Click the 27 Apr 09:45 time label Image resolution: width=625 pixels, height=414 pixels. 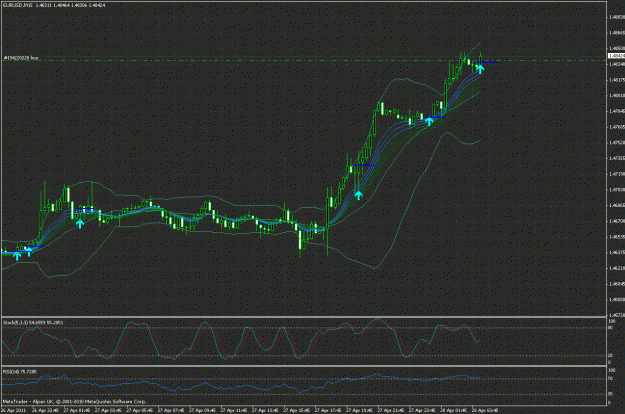(202, 410)
